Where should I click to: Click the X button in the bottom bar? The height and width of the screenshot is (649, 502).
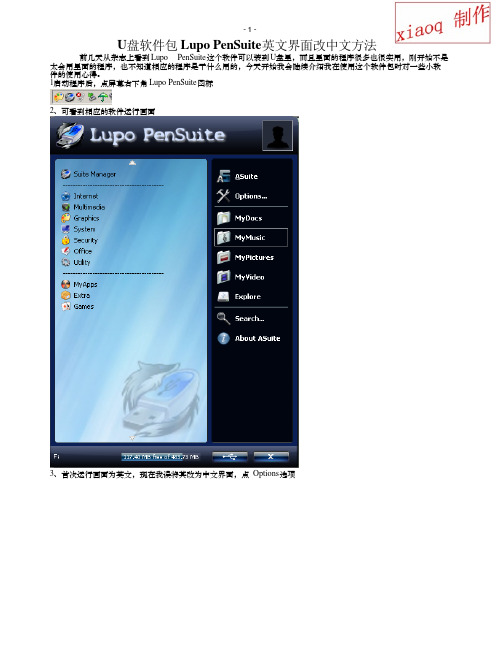pyautogui.click(x=271, y=456)
